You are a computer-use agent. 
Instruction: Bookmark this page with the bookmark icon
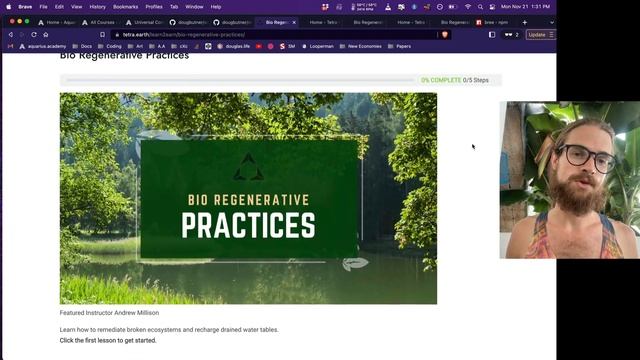pos(102,35)
